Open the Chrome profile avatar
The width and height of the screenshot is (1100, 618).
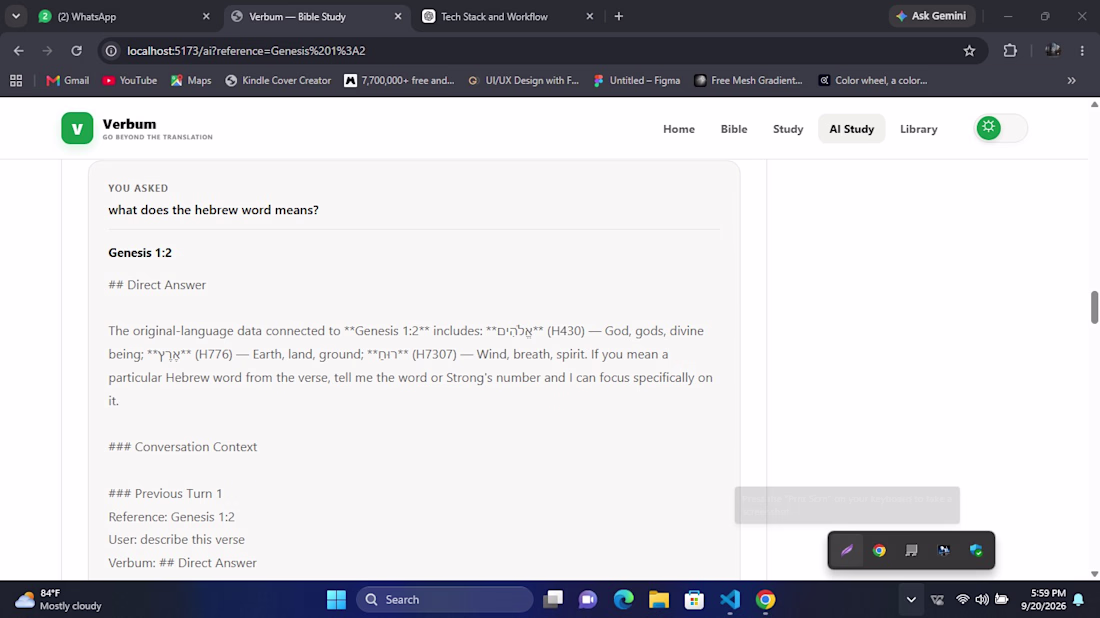(x=1052, y=51)
